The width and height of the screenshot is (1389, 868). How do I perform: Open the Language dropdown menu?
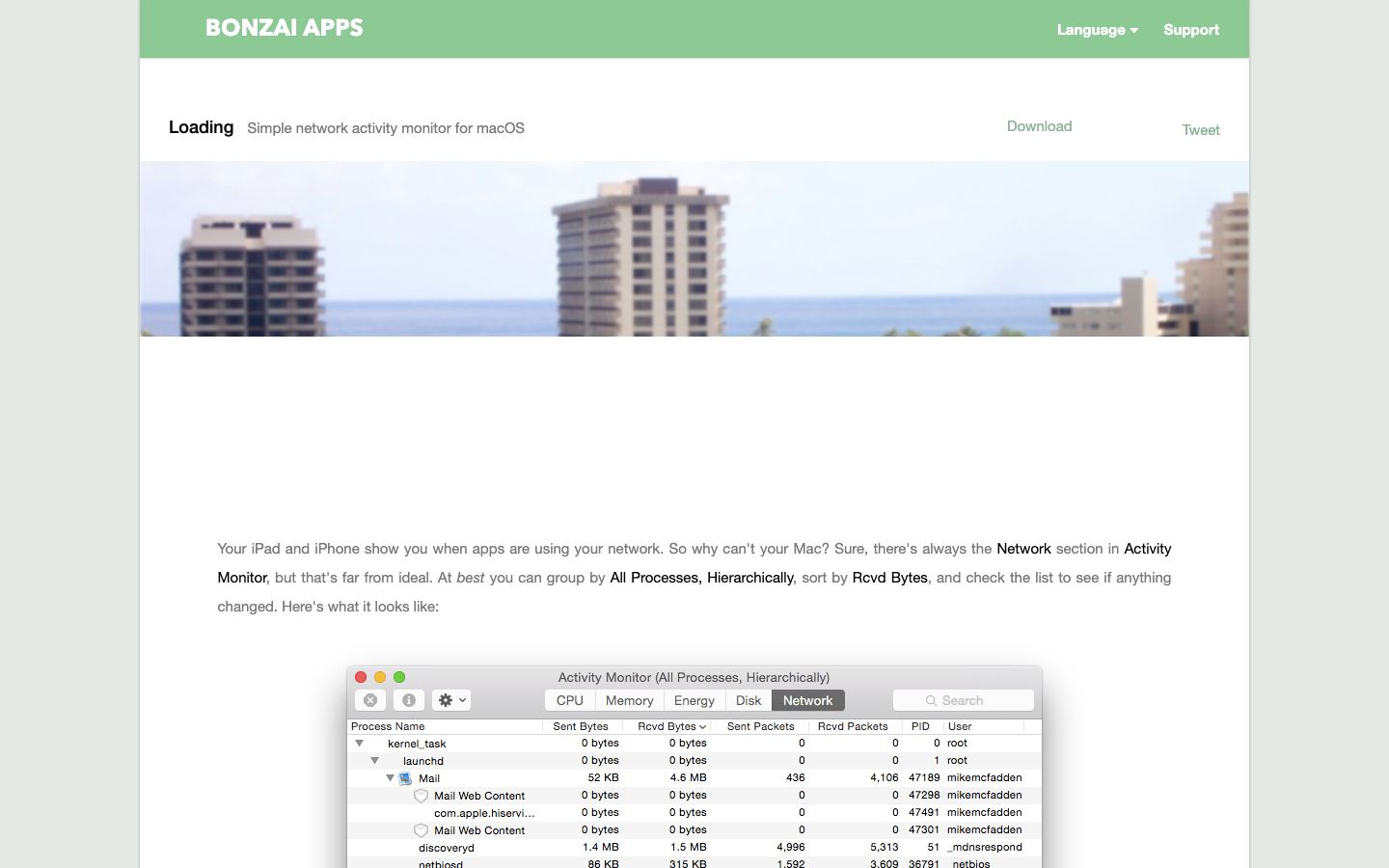tap(1097, 30)
